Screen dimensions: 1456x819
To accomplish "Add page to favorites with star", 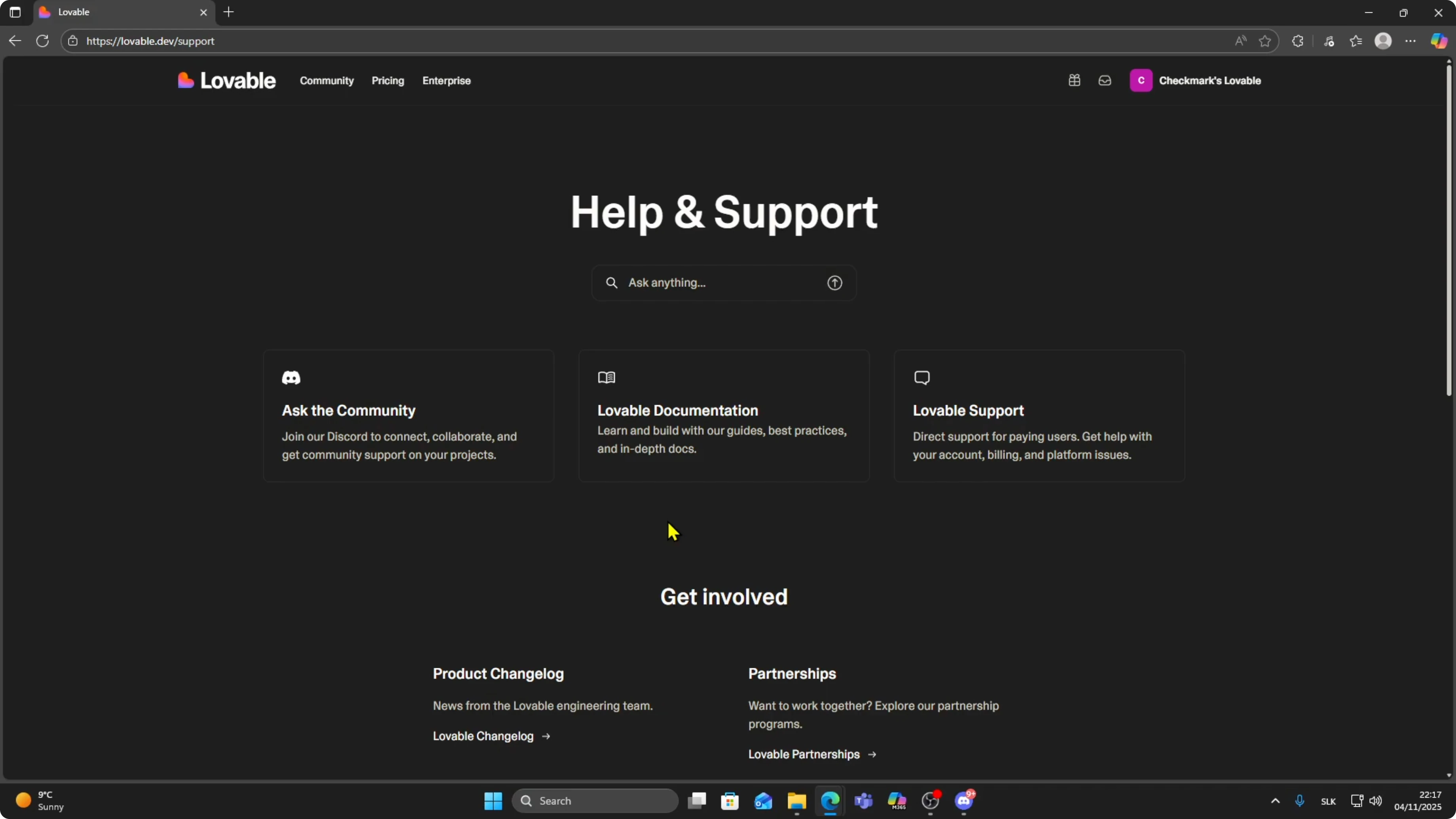I will tap(1265, 41).
